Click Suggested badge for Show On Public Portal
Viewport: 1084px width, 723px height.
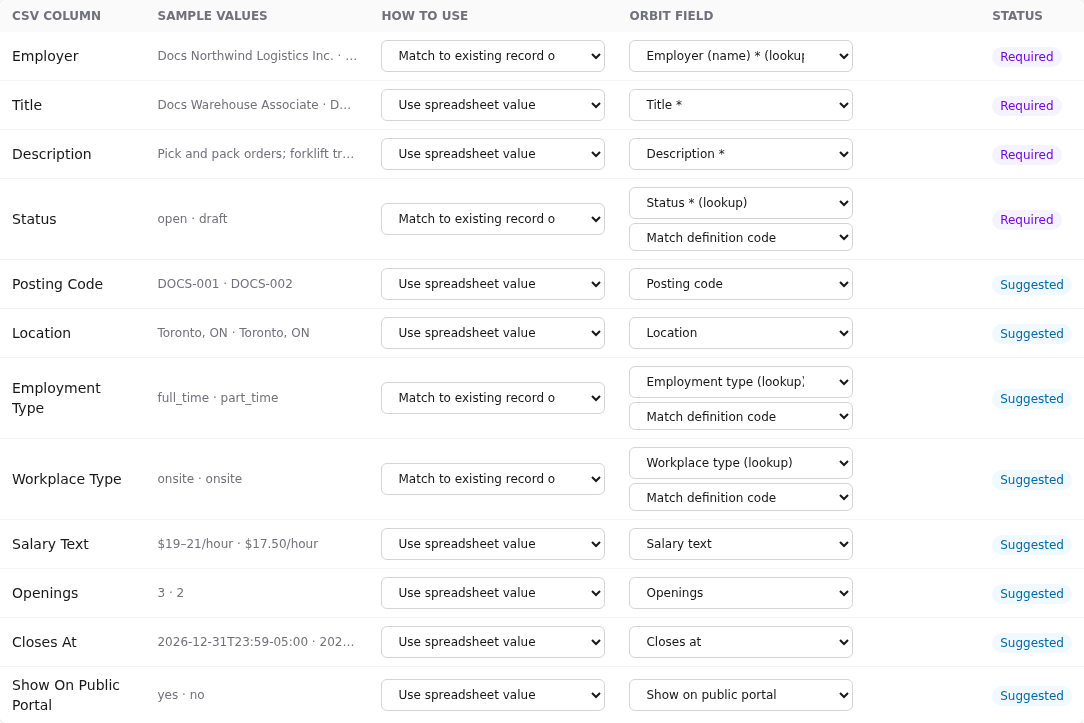click(1031, 696)
